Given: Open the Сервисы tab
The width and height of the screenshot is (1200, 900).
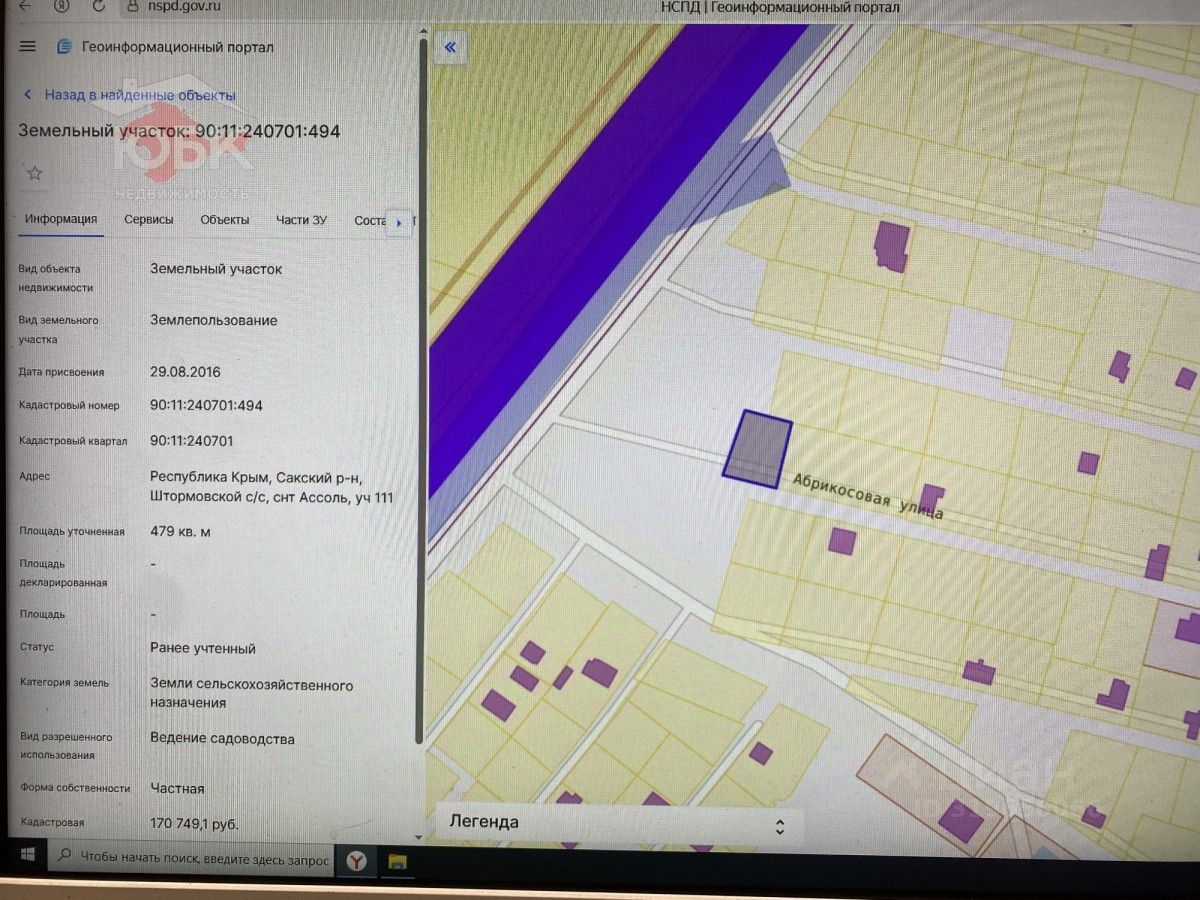Looking at the screenshot, I should pos(148,220).
